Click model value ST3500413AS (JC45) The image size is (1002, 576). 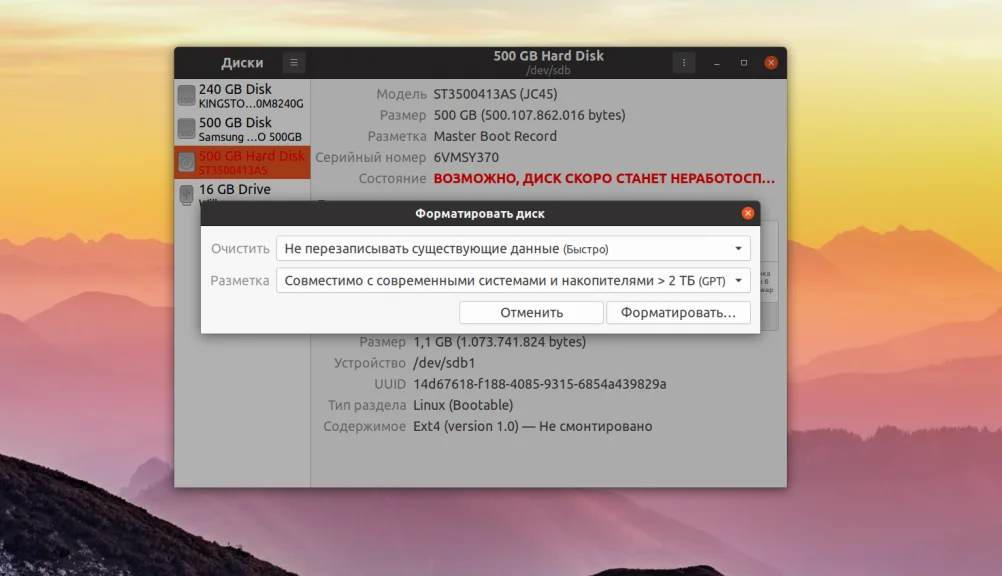pyautogui.click(x=495, y=94)
